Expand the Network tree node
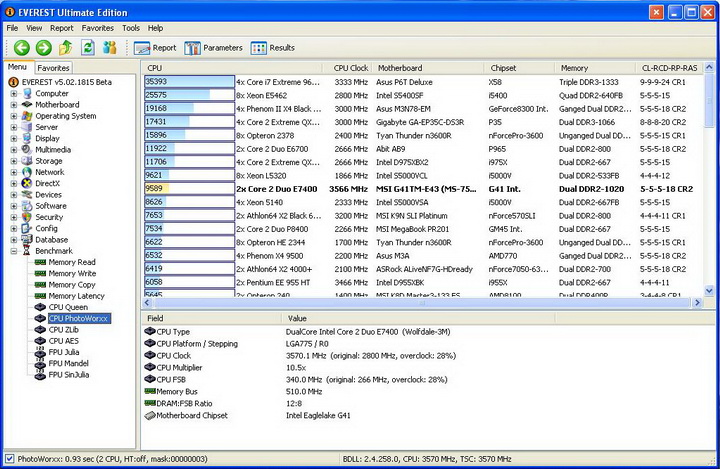720x469 pixels. pos(14,172)
